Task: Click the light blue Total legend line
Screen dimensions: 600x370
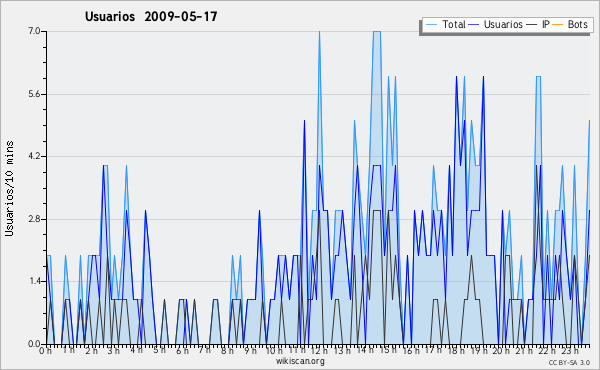Action: (431, 25)
